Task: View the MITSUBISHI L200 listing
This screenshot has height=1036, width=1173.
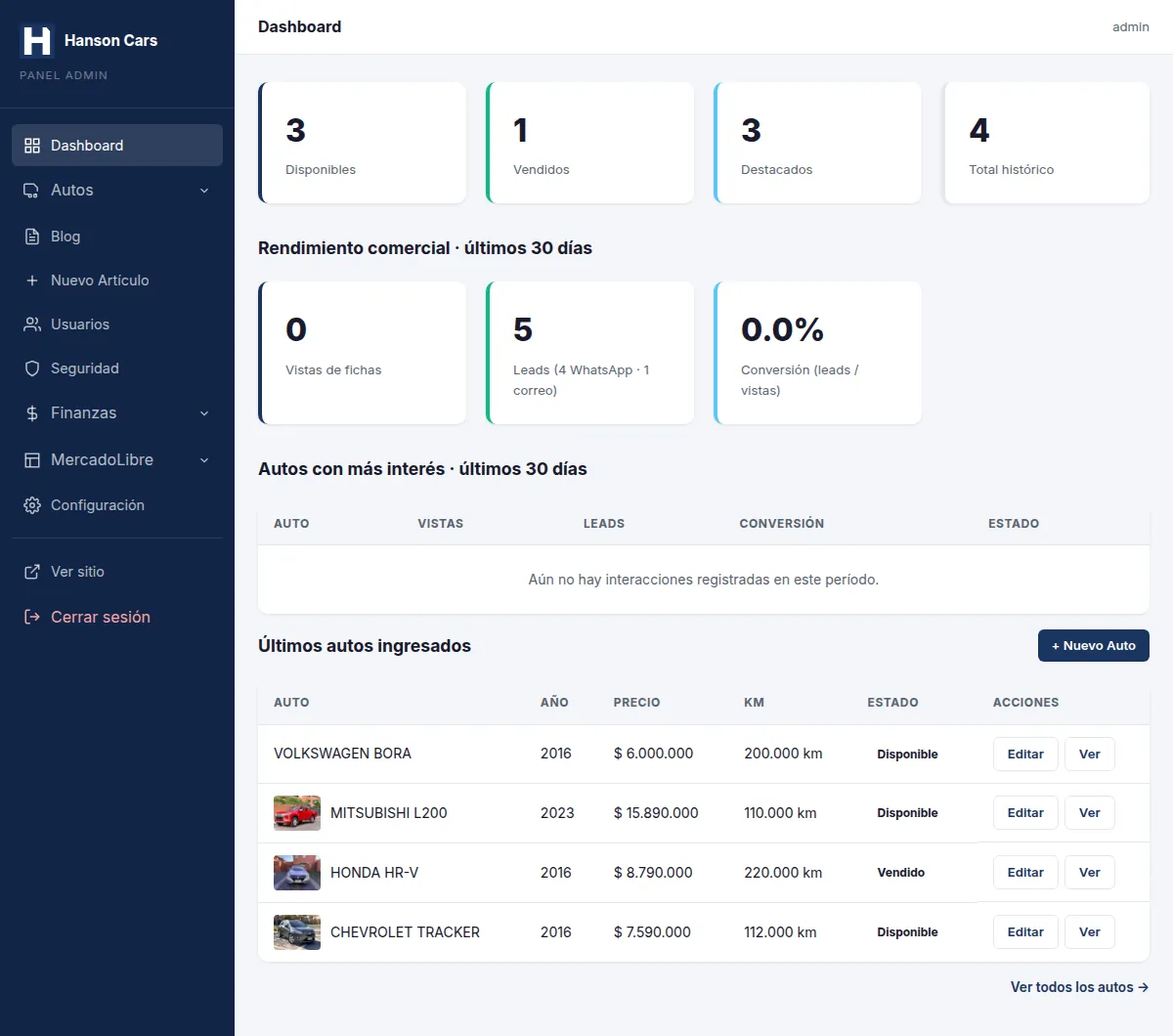Action: click(x=1090, y=813)
